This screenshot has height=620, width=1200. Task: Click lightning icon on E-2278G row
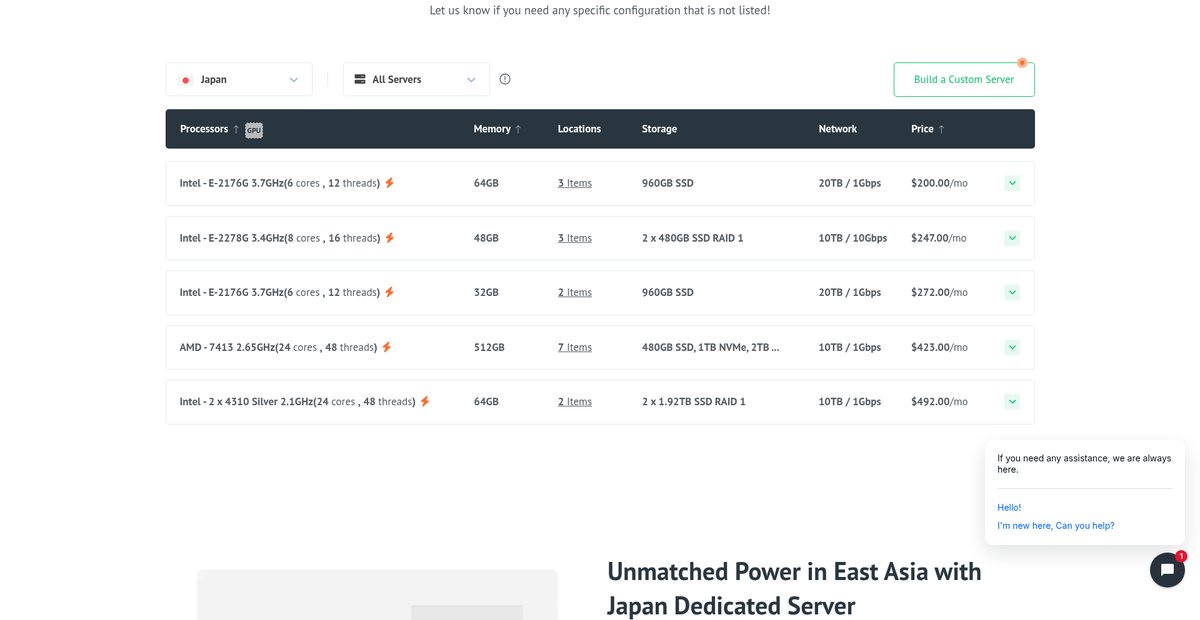(390, 238)
